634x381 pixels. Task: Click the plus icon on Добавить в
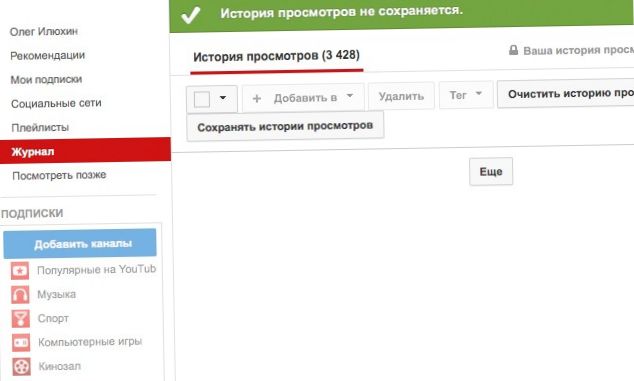click(257, 98)
